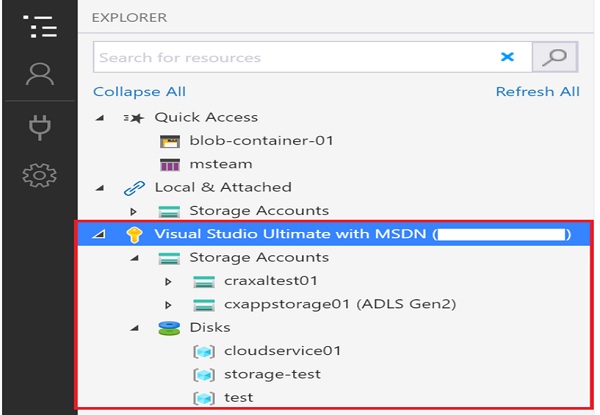Open the Account management person icon
Image resolution: width=600 pixels, height=415 pixels.
click(38, 75)
